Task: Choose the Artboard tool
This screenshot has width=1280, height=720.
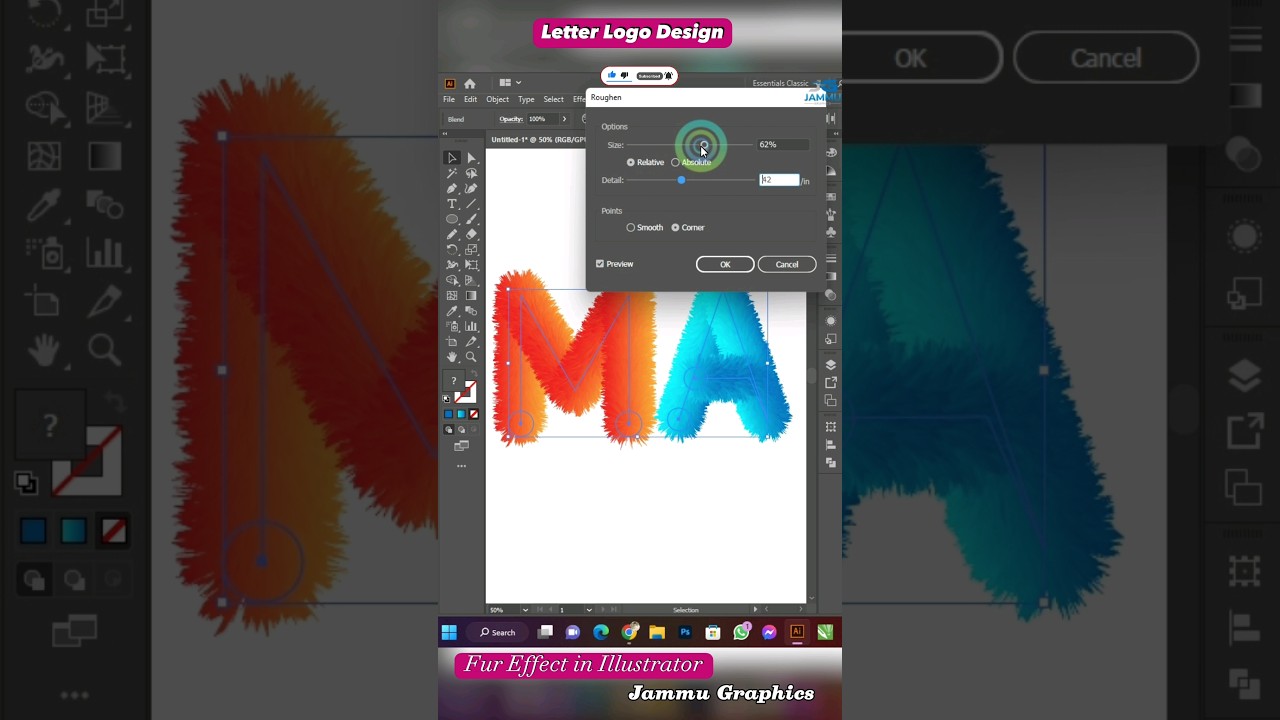Action: tap(452, 341)
